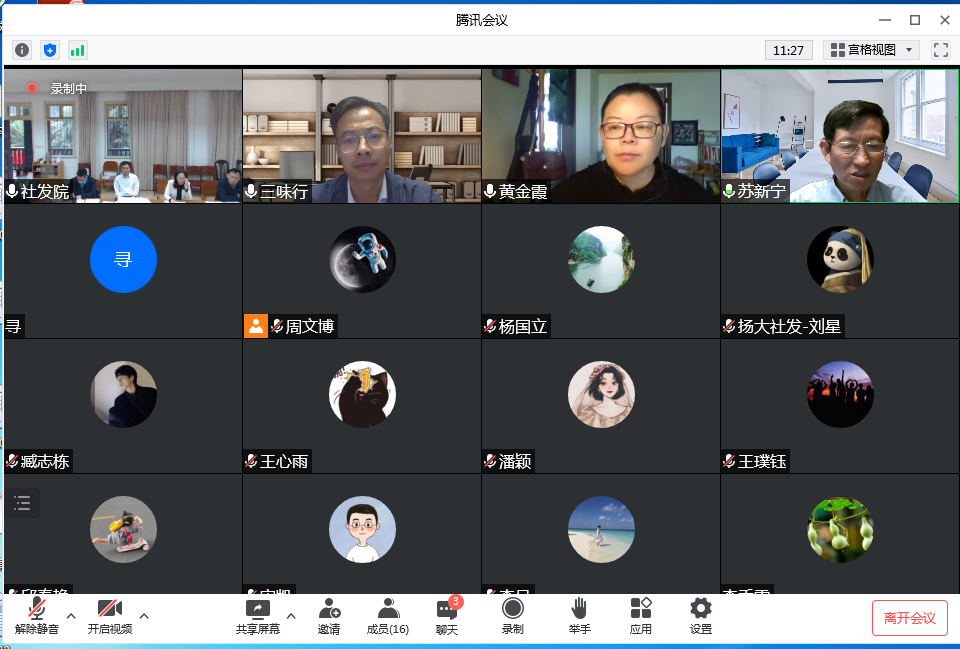Click 共享屏幕 to share screen
This screenshot has height=649, width=960.
(x=258, y=616)
